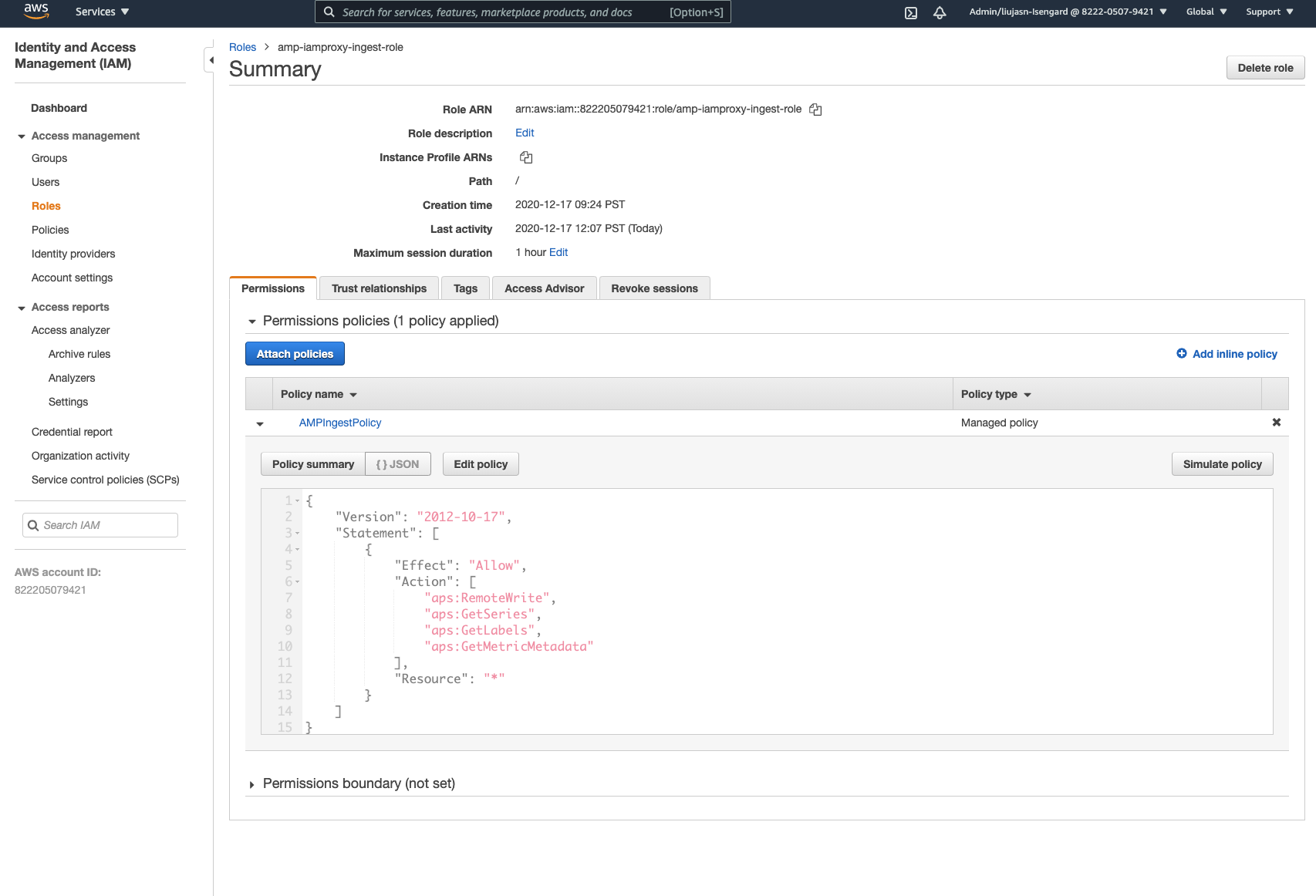Open Groups in the sidebar

[49, 158]
